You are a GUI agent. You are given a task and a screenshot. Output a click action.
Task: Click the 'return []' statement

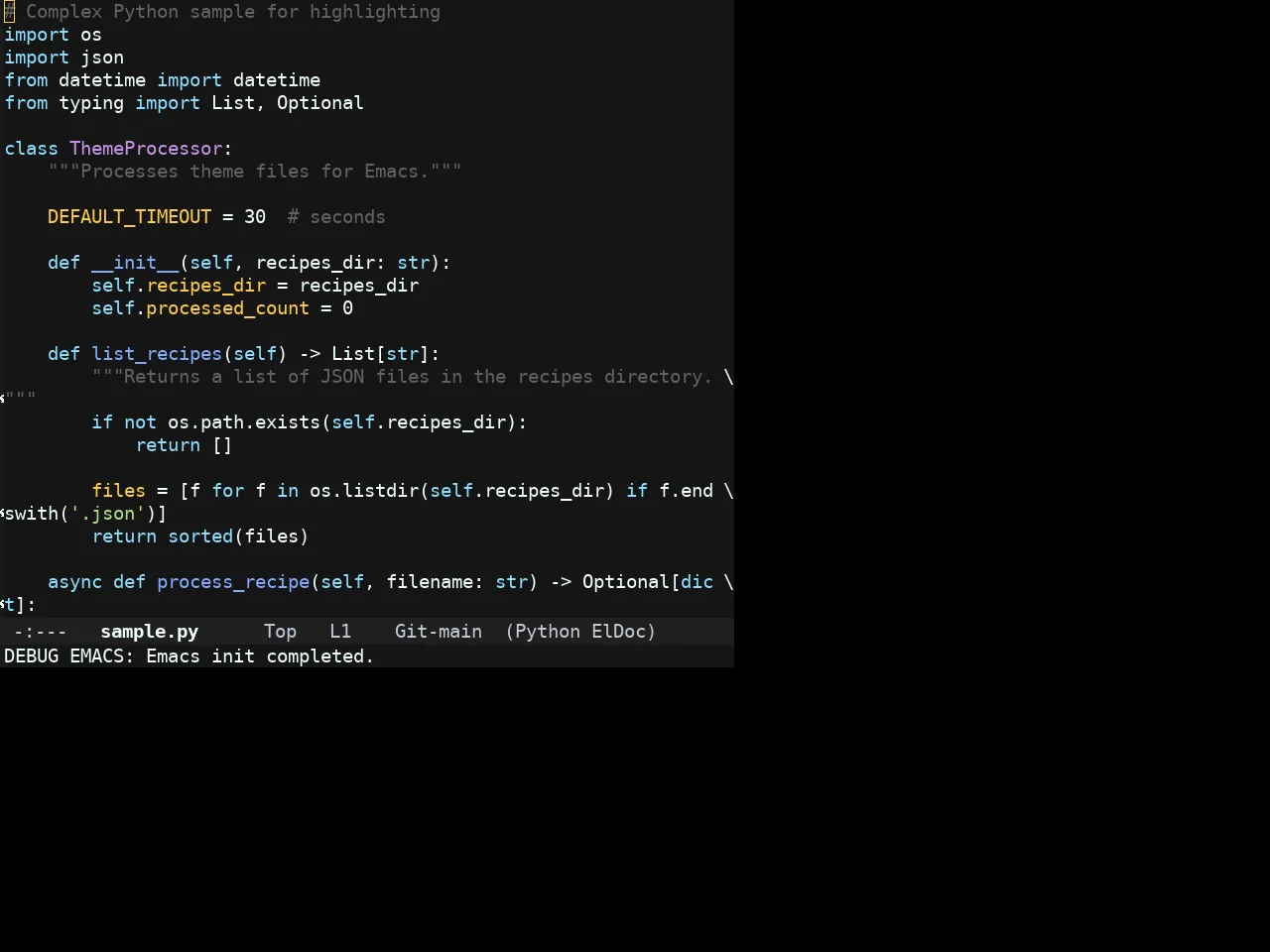pos(184,445)
